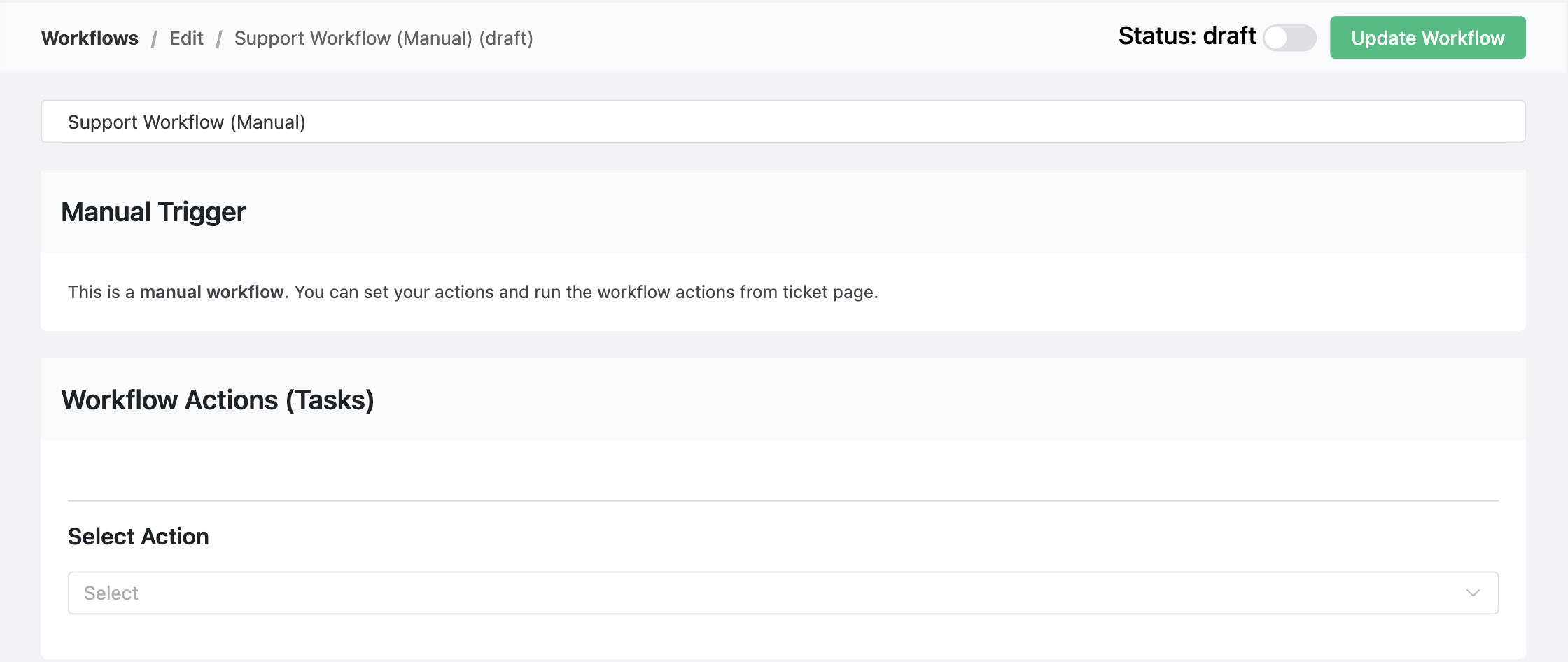Click the green Update Workflow control
Screen dimensions: 1568x662
click(x=1427, y=38)
